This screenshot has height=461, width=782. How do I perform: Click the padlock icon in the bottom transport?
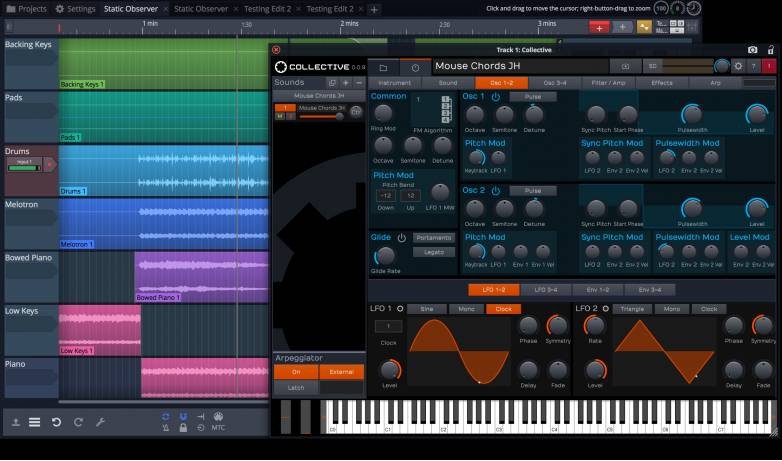coord(183,428)
